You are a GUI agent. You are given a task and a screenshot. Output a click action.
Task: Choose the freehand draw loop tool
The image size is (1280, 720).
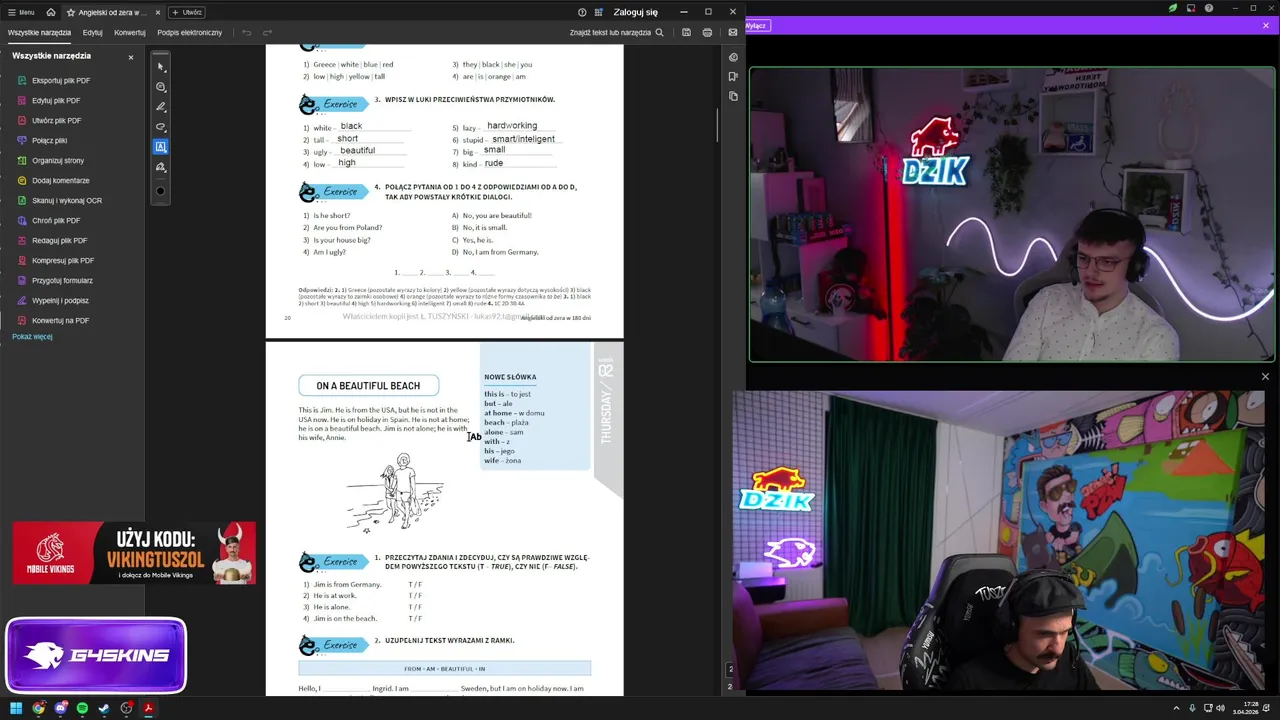pyautogui.click(x=160, y=127)
